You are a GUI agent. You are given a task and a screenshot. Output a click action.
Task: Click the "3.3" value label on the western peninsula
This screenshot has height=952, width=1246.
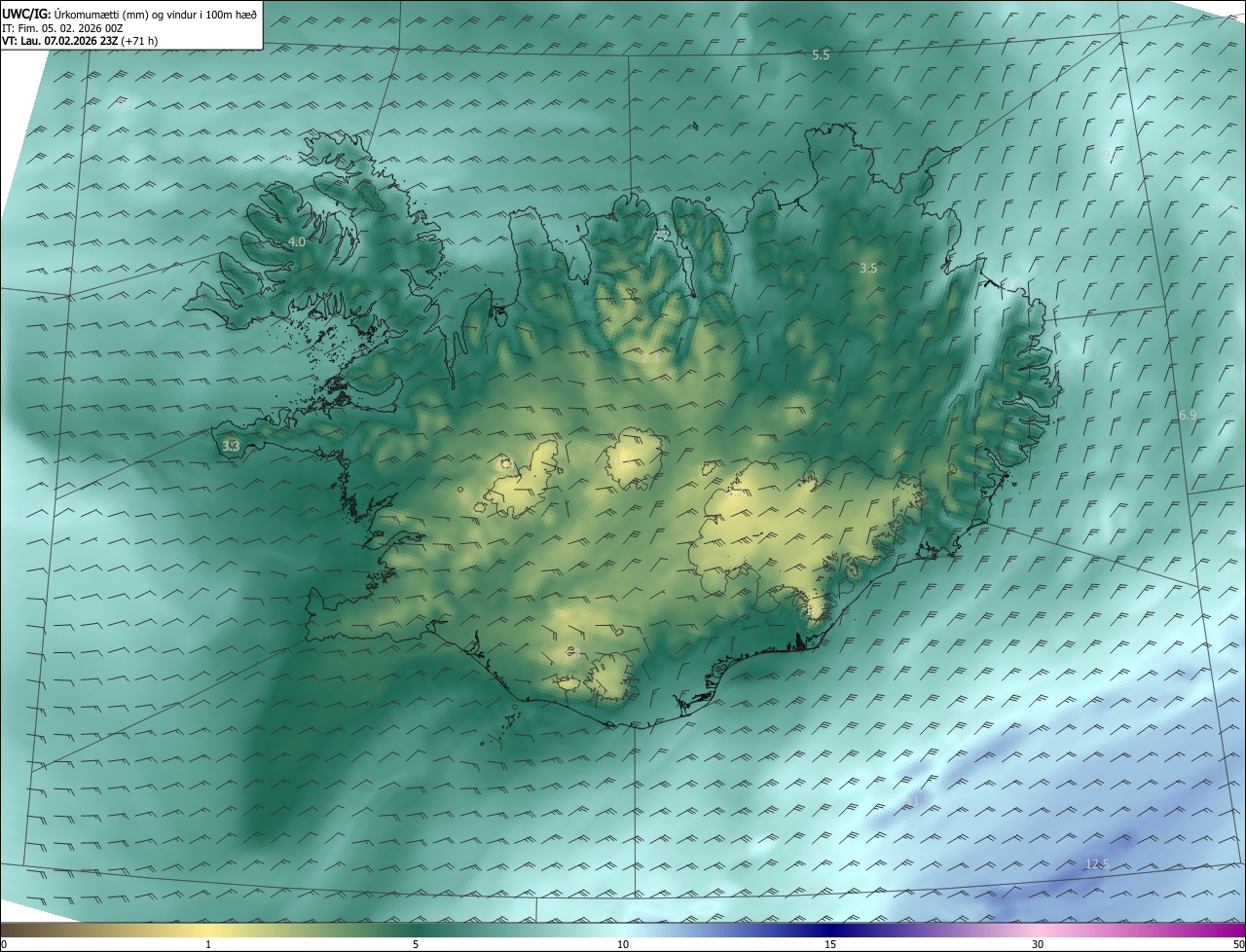[231, 446]
